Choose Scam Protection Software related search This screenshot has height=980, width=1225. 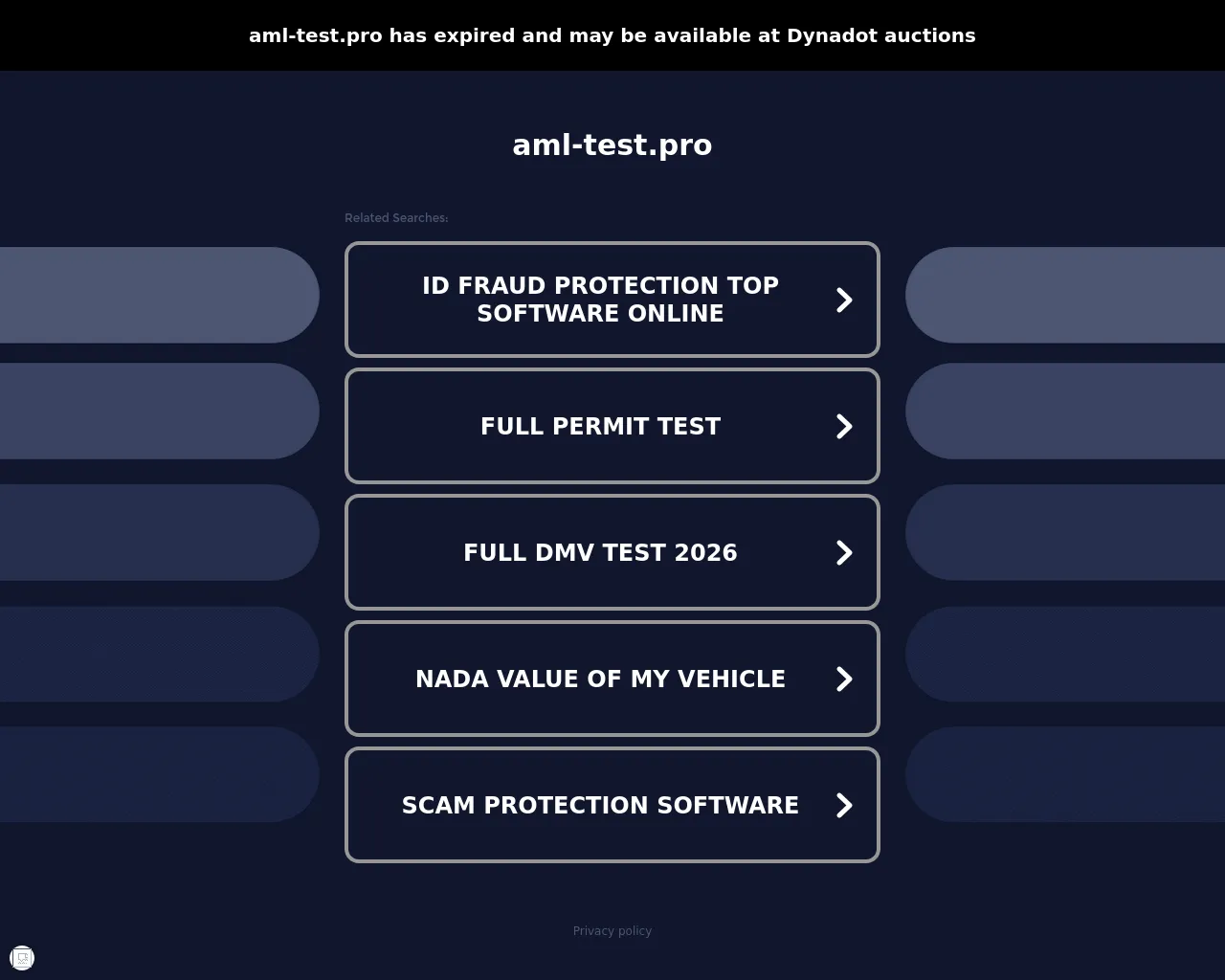pos(612,805)
